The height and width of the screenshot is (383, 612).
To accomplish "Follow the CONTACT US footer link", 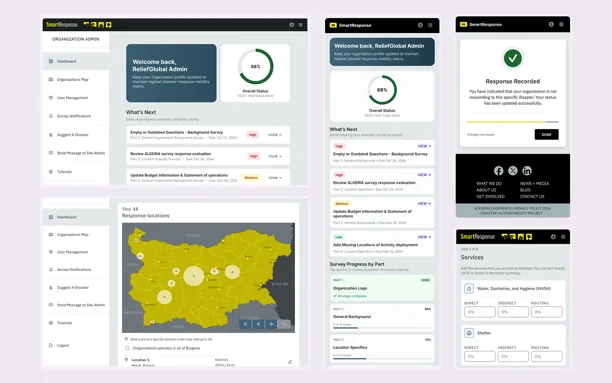I will pos(532,196).
